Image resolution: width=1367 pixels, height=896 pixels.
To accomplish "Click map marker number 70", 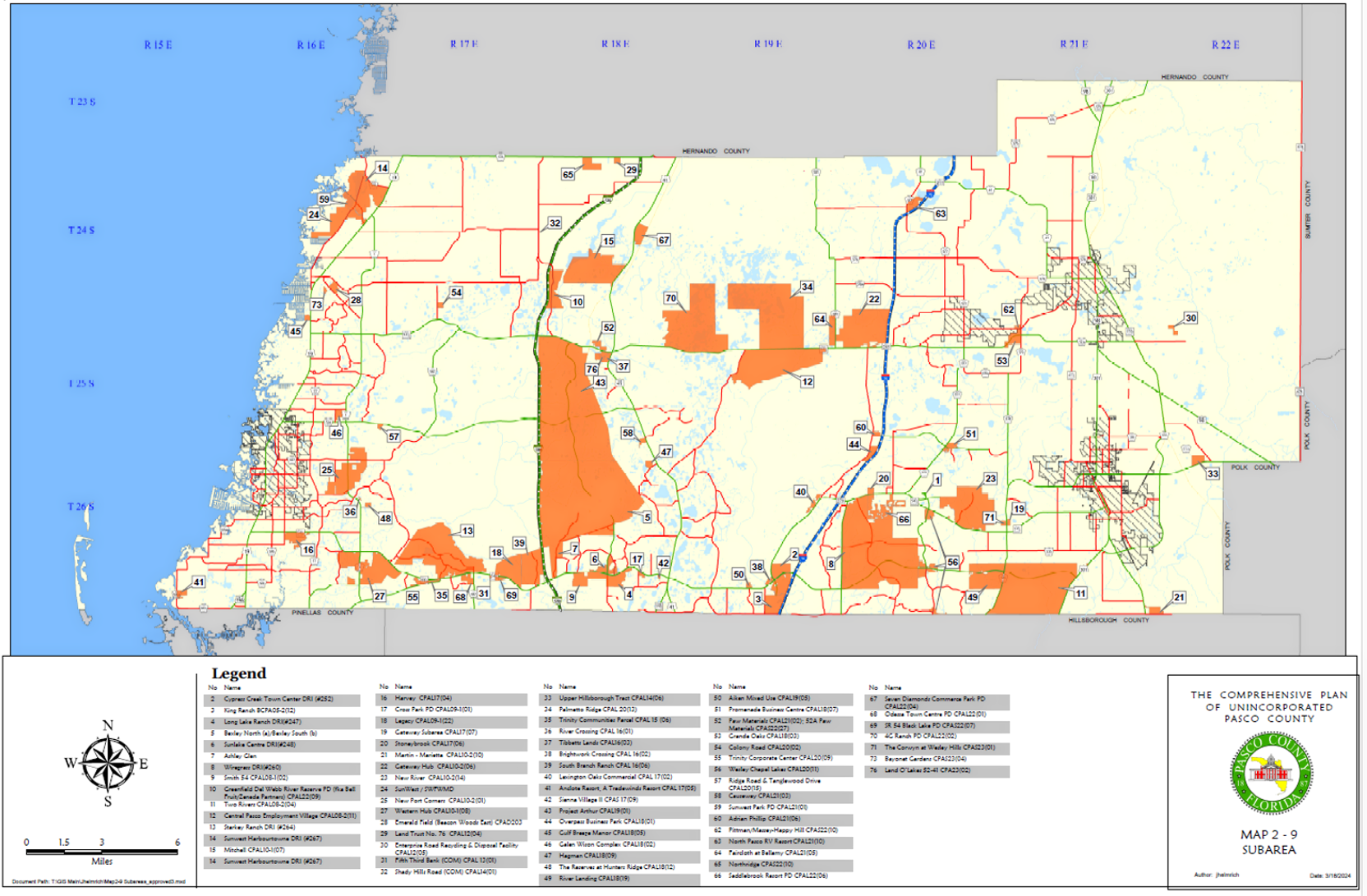I will 670,299.
